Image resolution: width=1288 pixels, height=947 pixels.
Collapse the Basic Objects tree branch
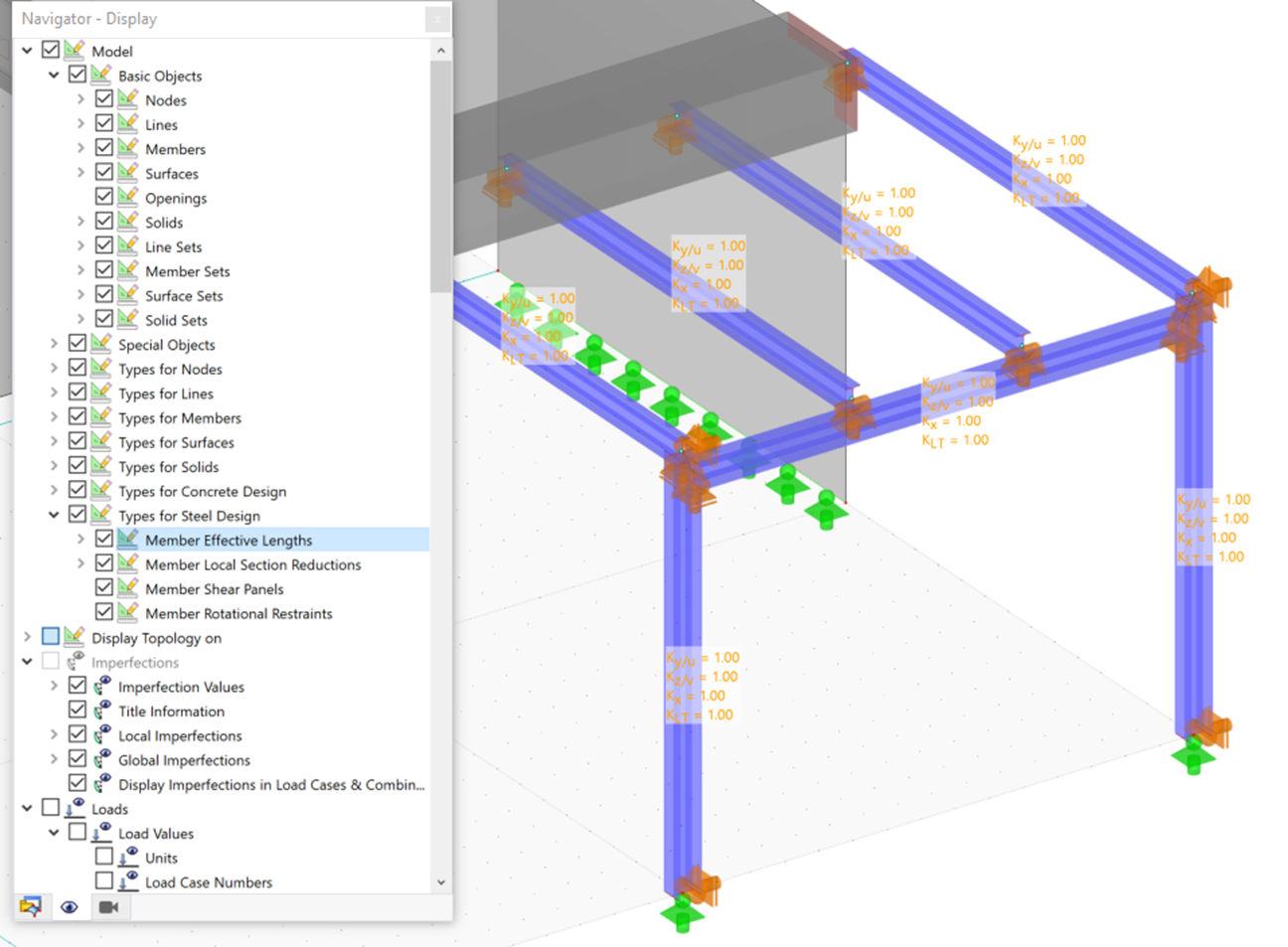(55, 75)
